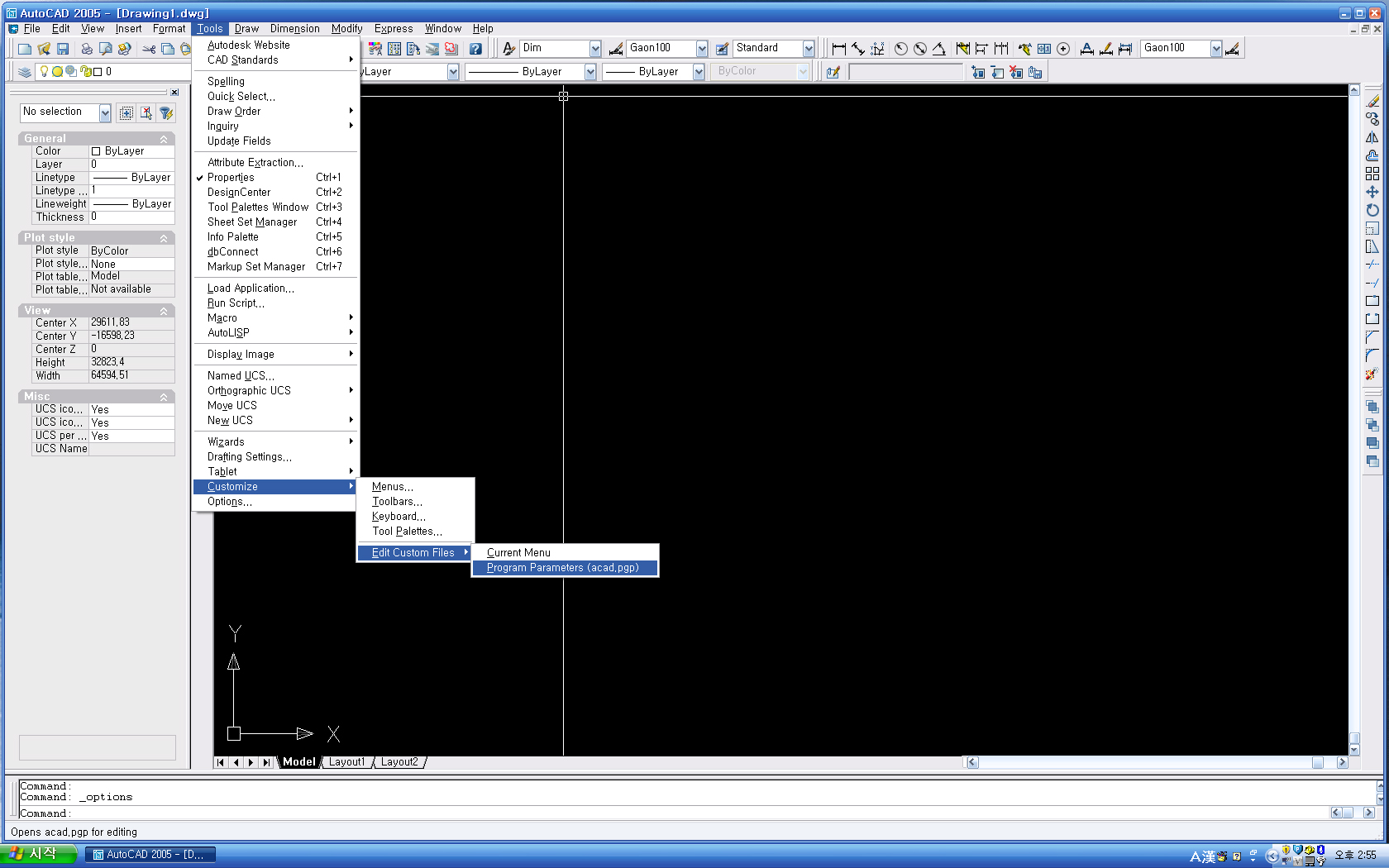Viewport: 1389px width, 868px height.
Task: Click the Help question mark icon
Action: click(475, 49)
